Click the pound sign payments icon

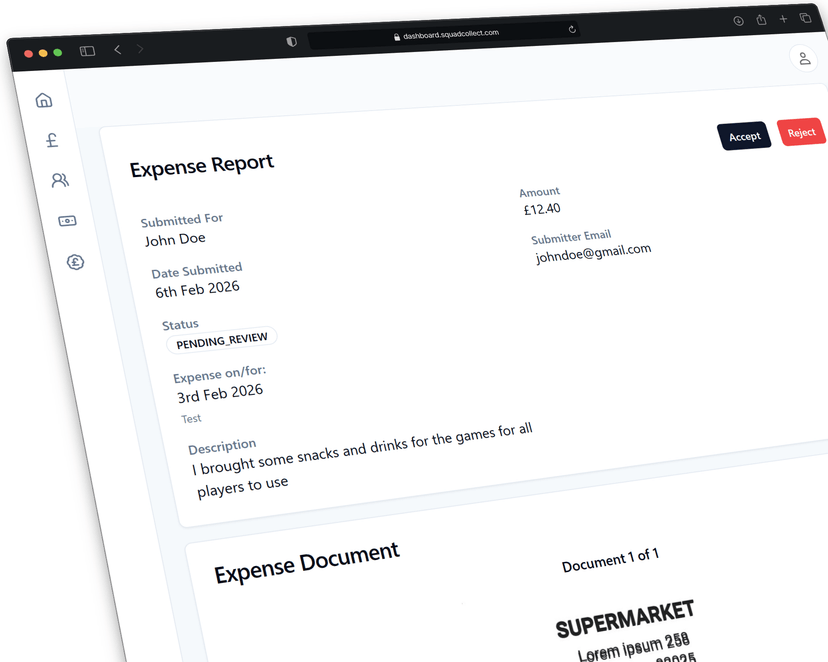click(52, 141)
